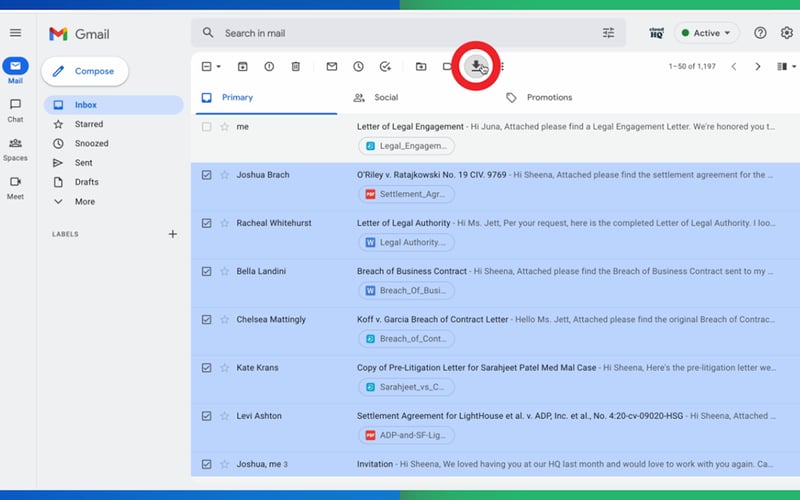
Task: Open the Settings gear icon
Action: (x=787, y=33)
